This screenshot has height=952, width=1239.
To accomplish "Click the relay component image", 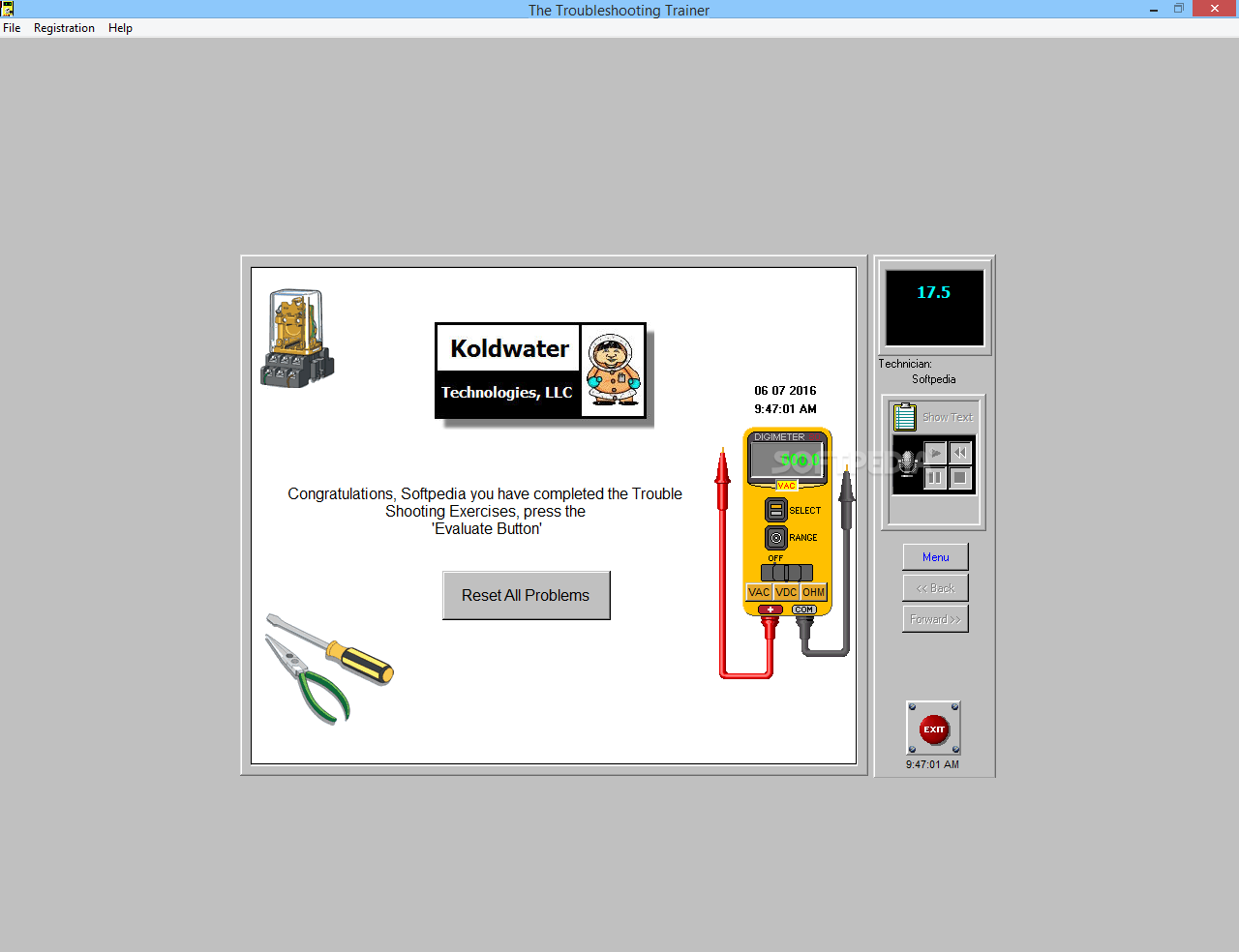I will point(296,340).
